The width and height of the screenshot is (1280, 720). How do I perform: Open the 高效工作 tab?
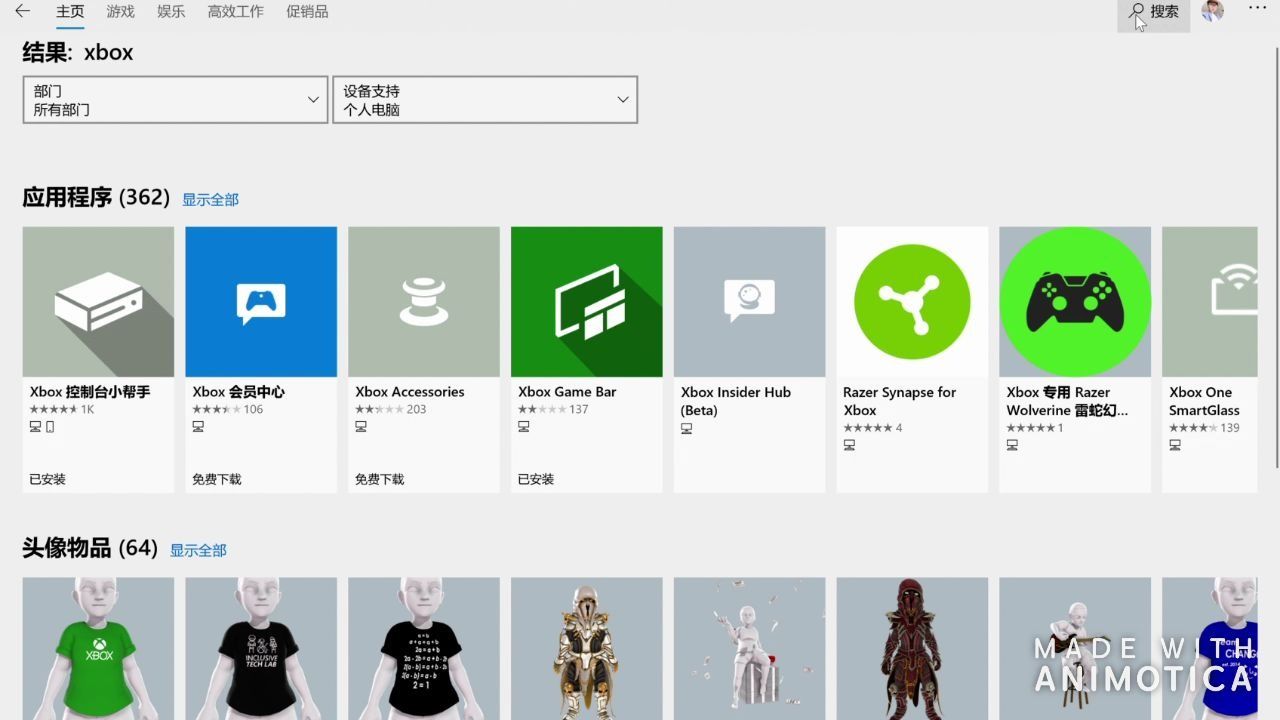[x=236, y=12]
